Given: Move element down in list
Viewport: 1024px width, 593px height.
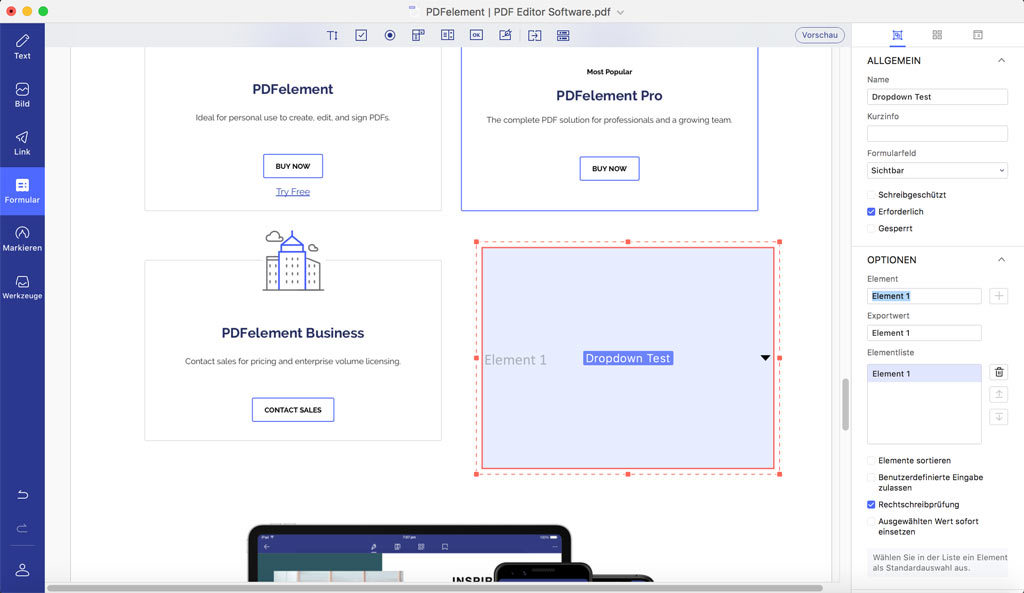Looking at the screenshot, I should (999, 417).
